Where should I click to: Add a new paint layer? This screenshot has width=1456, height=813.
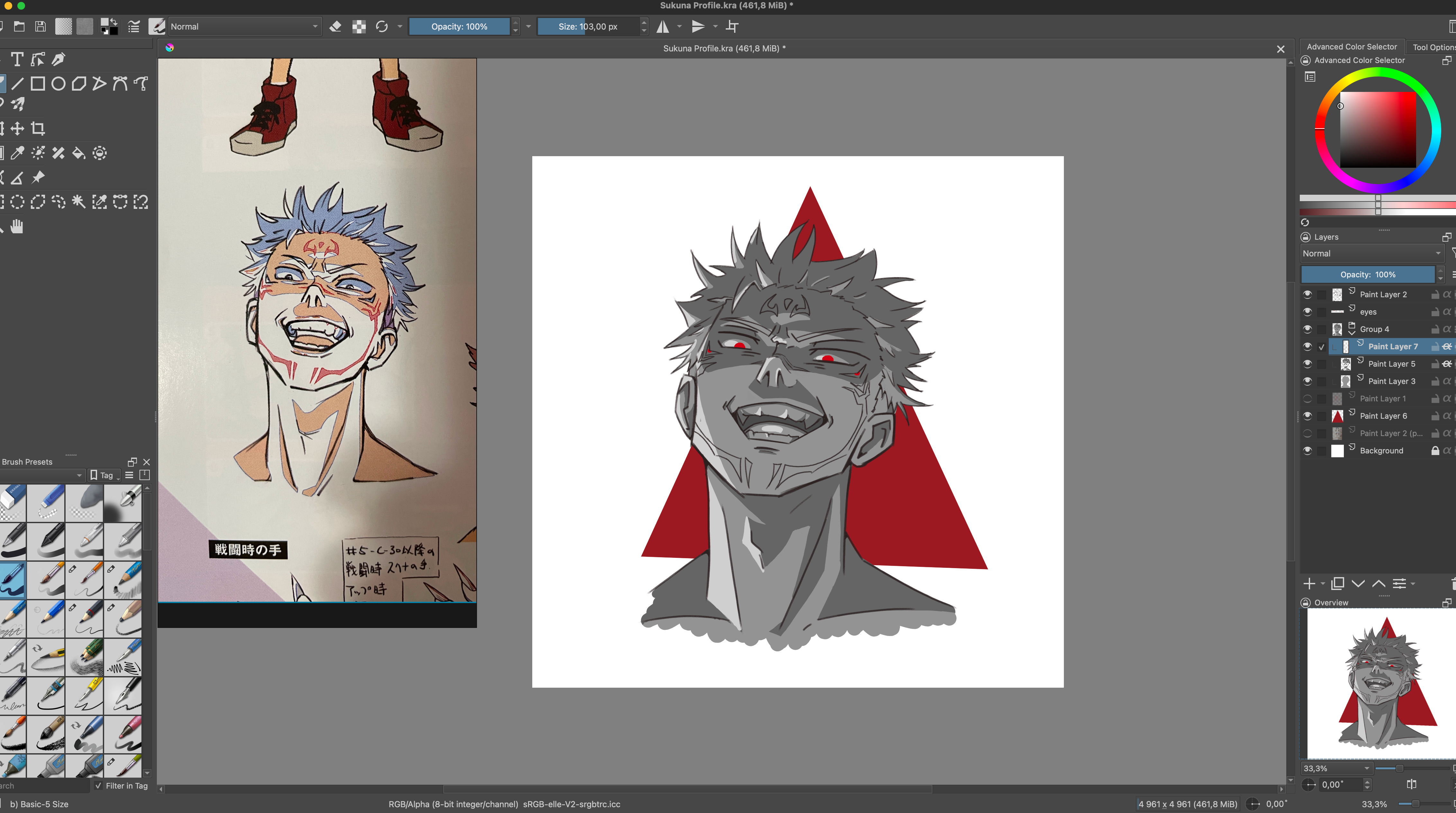[1309, 584]
